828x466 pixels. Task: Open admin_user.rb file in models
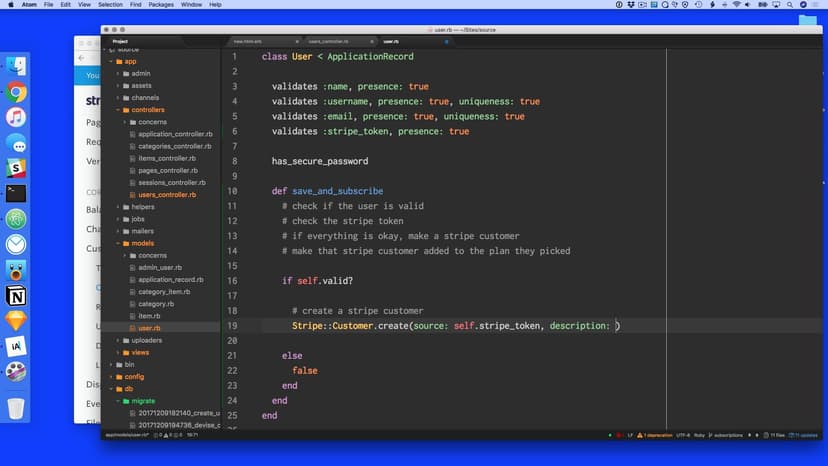pos(160,268)
